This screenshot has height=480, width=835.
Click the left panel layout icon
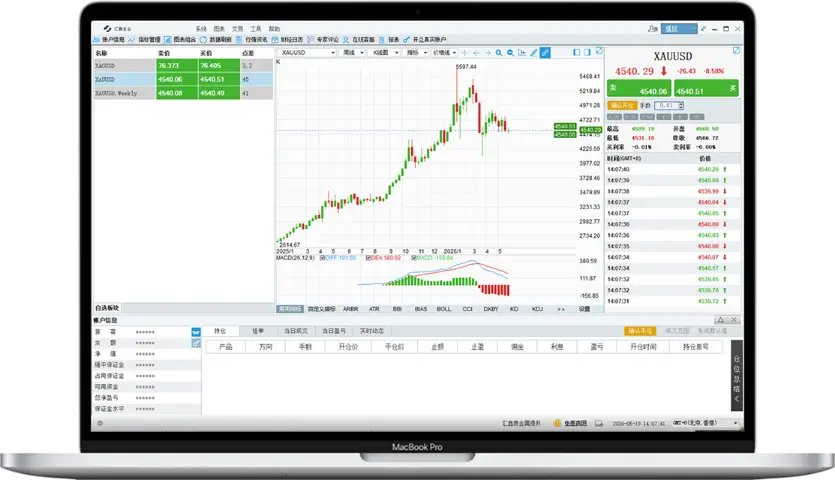576,52
